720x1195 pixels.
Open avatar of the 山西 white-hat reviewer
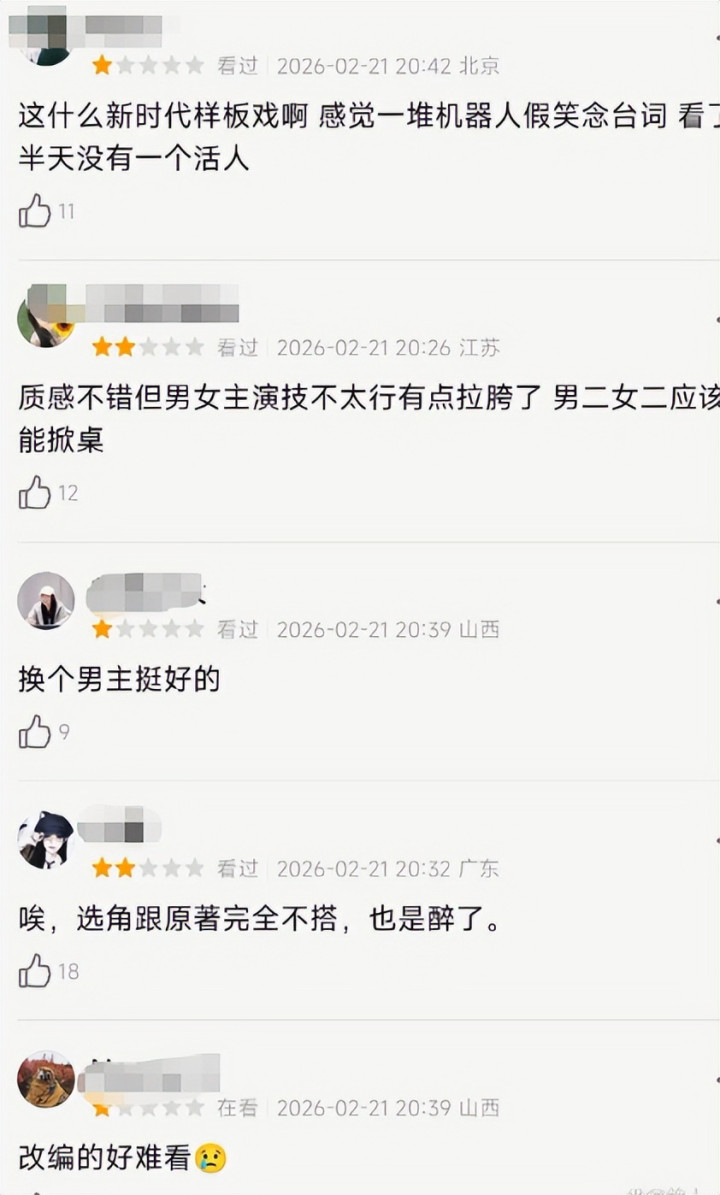[x=46, y=601]
